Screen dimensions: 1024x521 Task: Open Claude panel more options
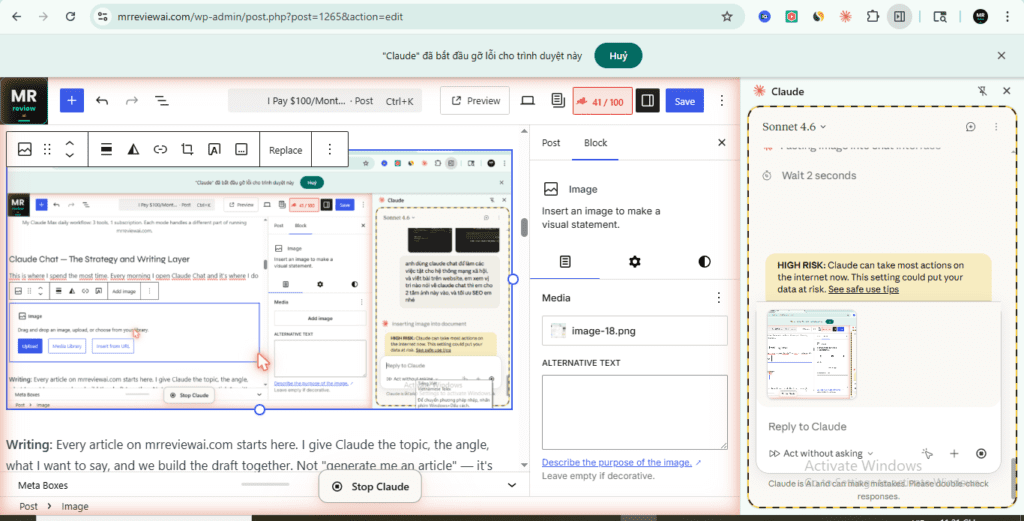pyautogui.click(x=996, y=127)
